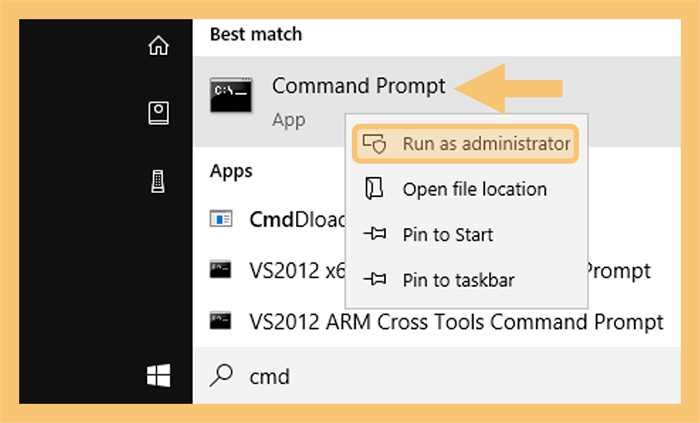Click the VS2012 ARM Cross Tools icon
This screenshot has width=700, height=423.
(221, 321)
